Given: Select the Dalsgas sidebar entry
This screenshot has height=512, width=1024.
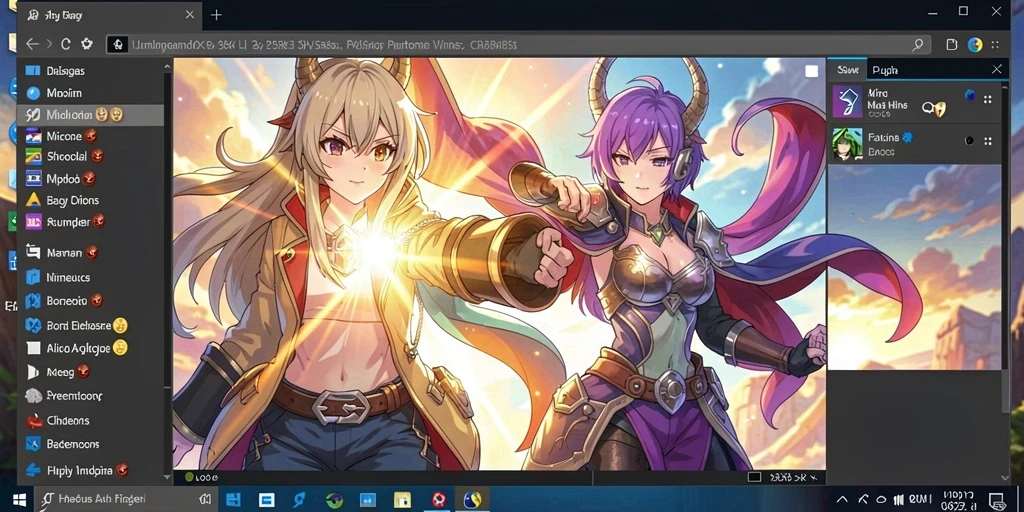Looking at the screenshot, I should coord(90,71).
